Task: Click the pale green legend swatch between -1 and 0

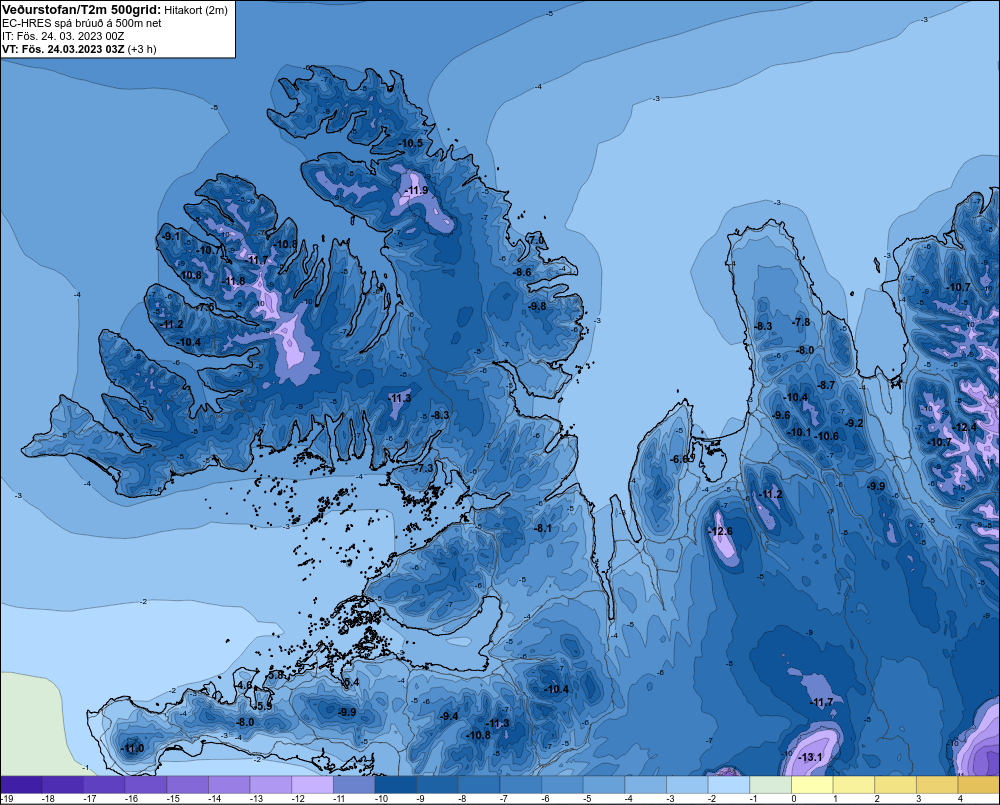Action: [x=770, y=785]
